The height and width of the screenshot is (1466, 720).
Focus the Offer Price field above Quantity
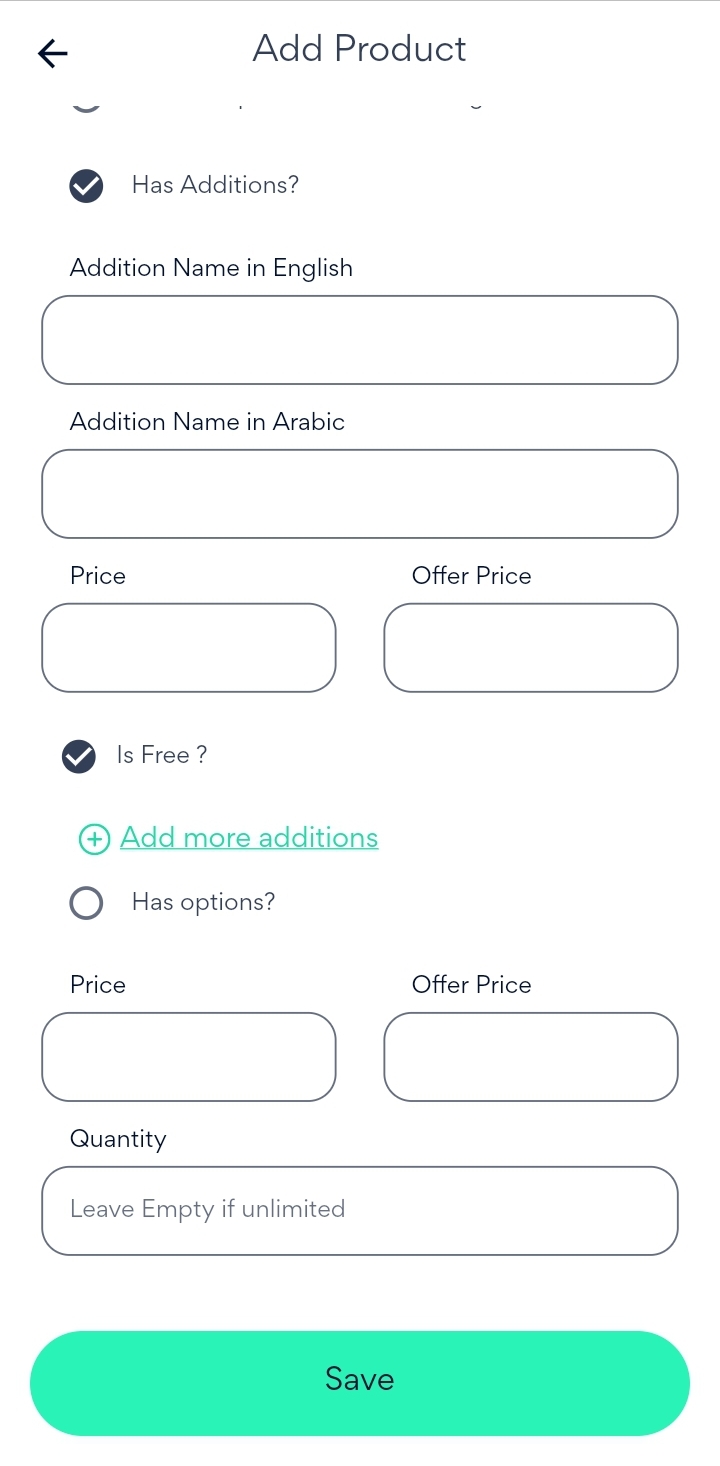531,1057
